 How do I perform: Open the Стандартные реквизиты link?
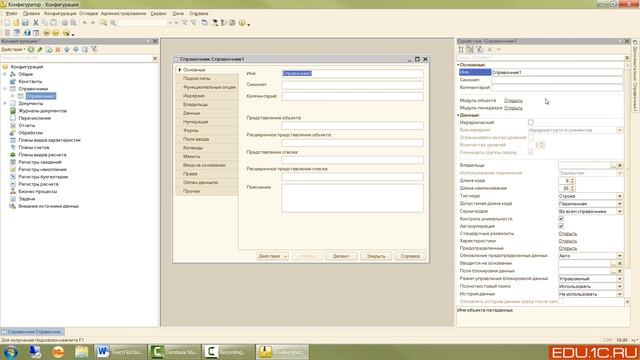coord(567,234)
